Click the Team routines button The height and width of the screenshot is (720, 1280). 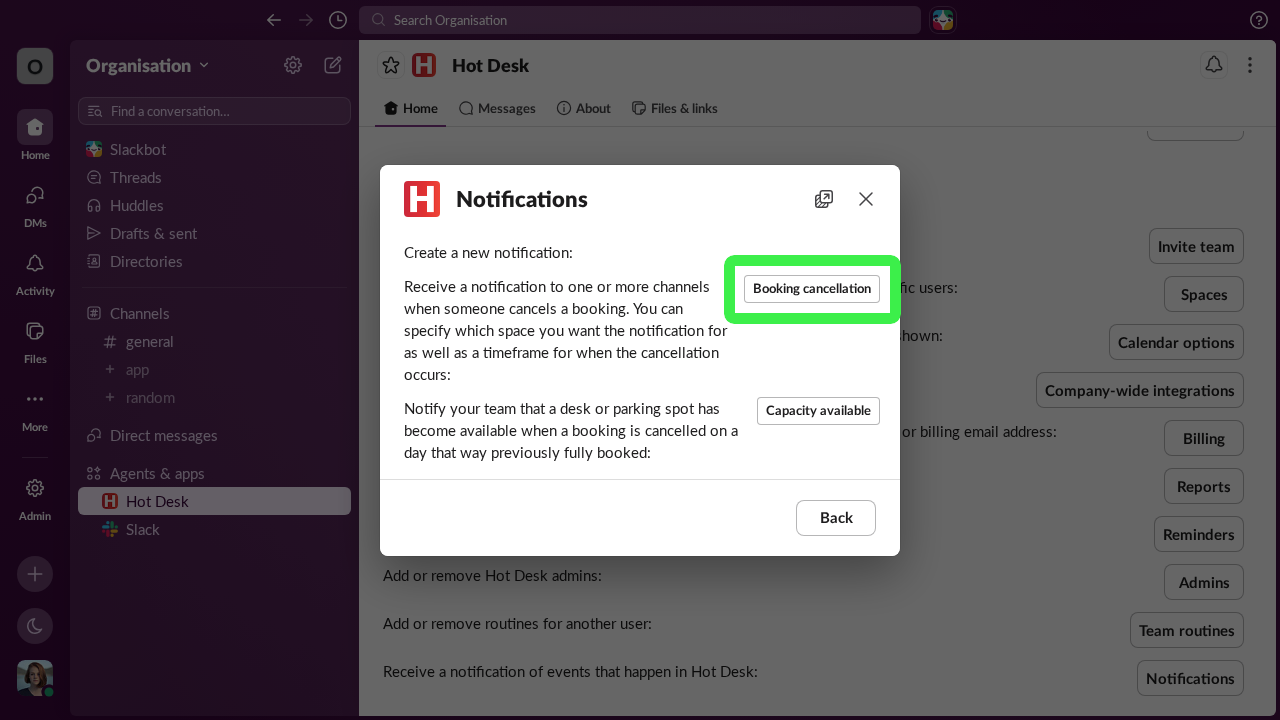click(1187, 630)
